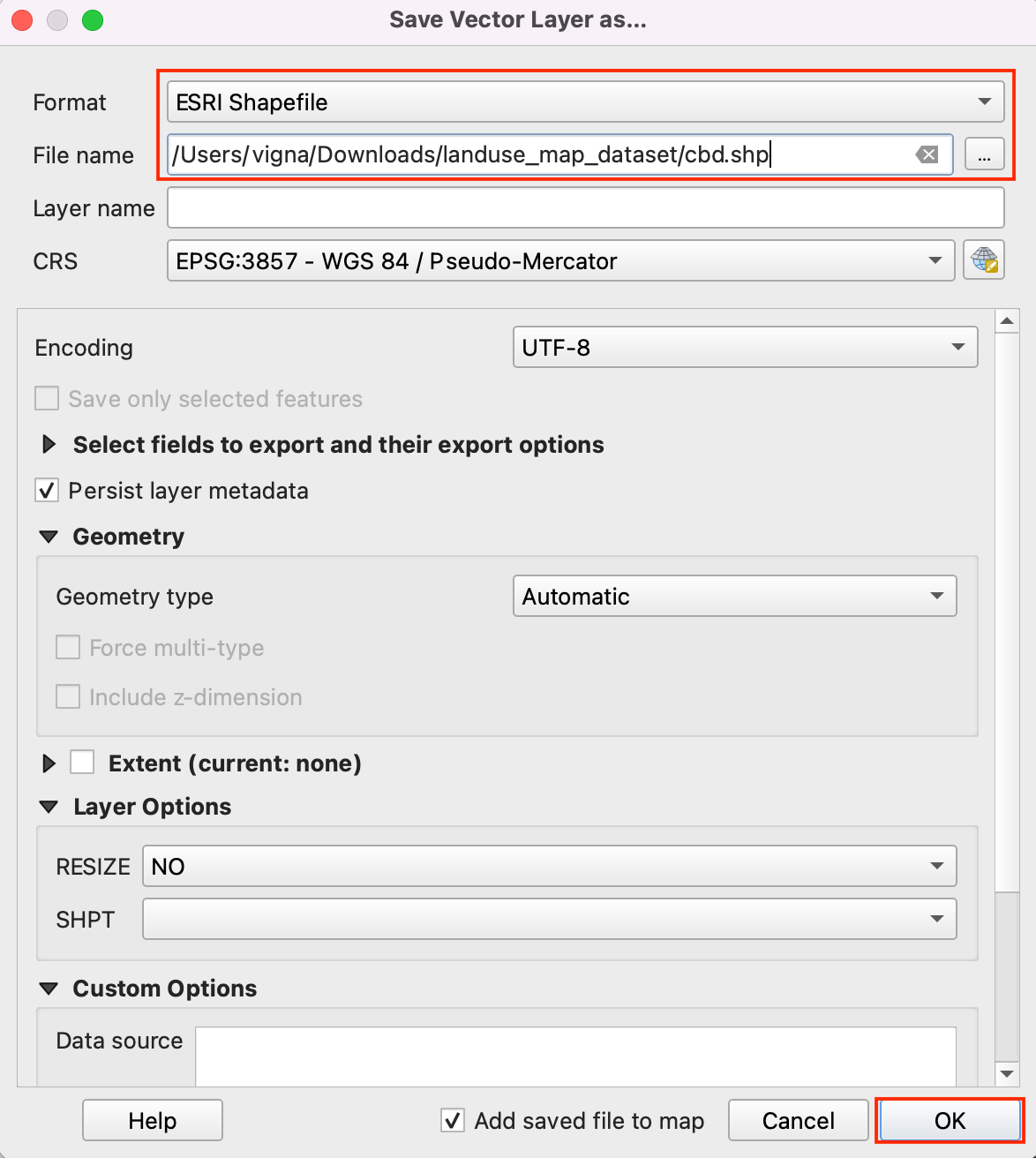
Task: Toggle Save only selected features checkbox
Action: (47, 399)
